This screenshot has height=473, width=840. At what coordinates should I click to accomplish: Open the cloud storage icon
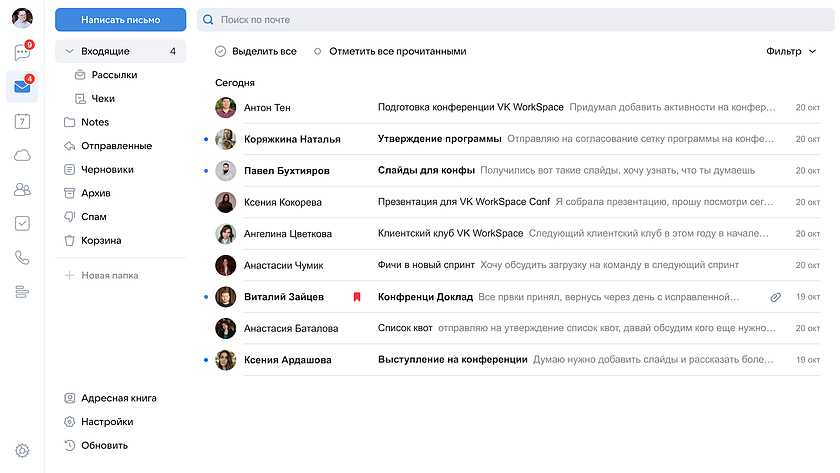click(22, 155)
